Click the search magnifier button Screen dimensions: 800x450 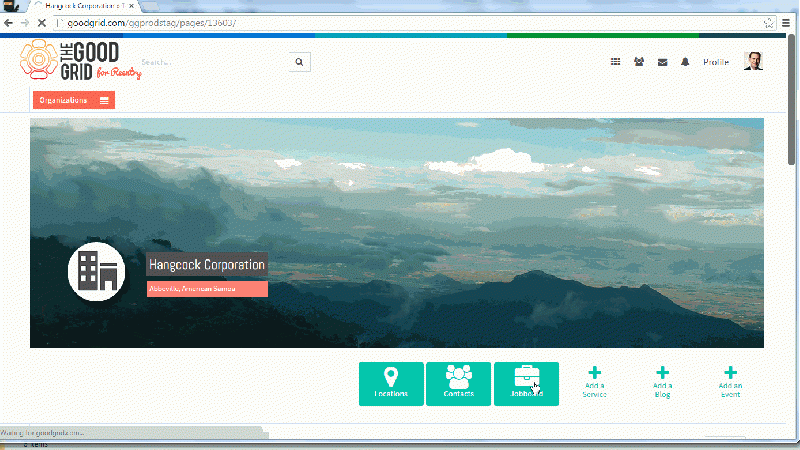click(x=299, y=62)
